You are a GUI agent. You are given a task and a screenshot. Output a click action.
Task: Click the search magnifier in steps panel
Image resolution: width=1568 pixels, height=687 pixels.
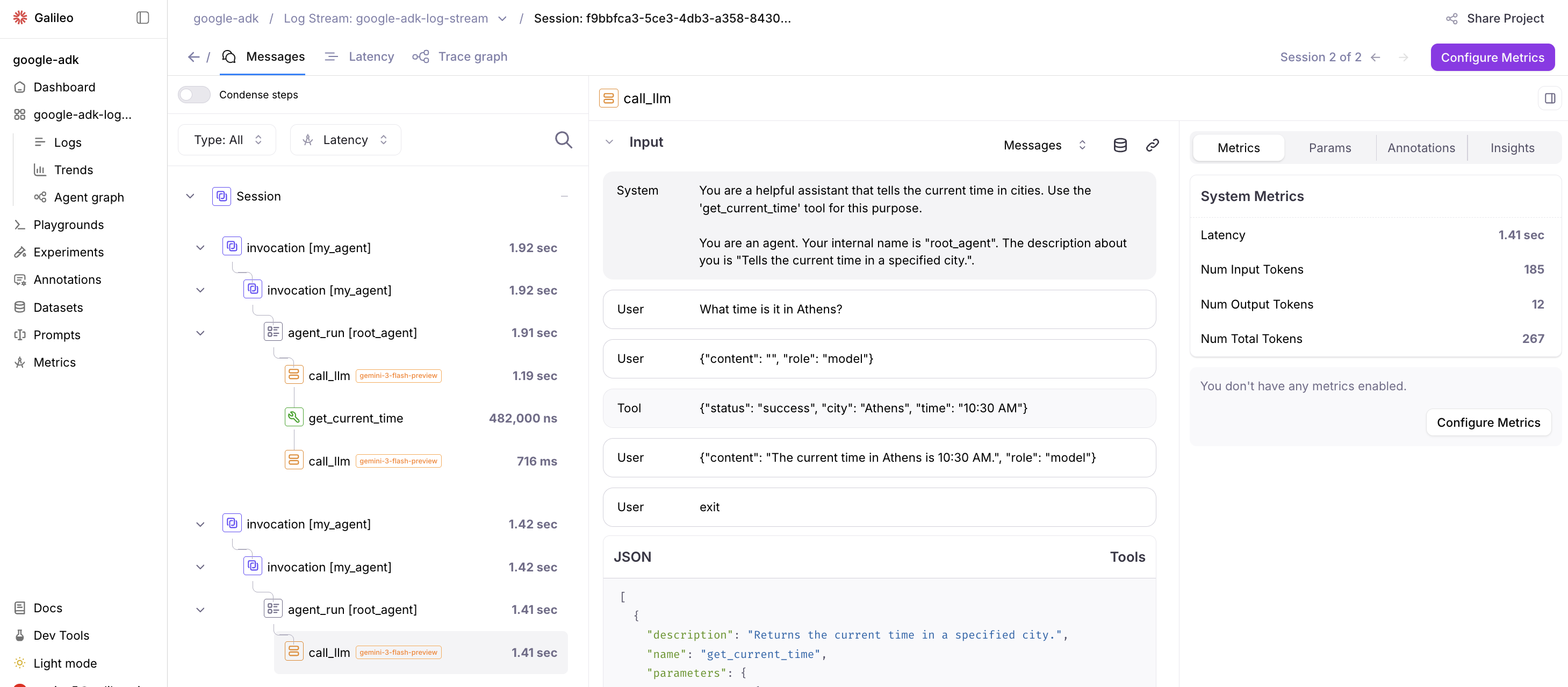563,140
